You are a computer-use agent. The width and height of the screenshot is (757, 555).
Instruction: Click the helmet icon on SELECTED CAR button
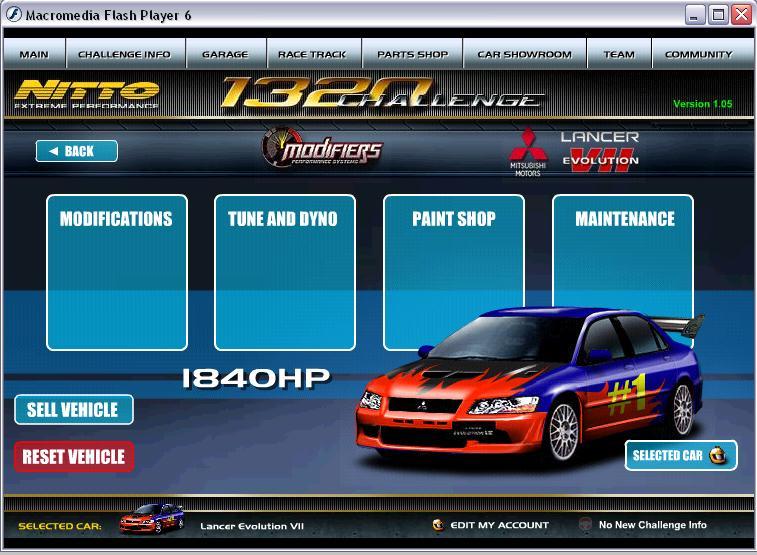[717, 455]
